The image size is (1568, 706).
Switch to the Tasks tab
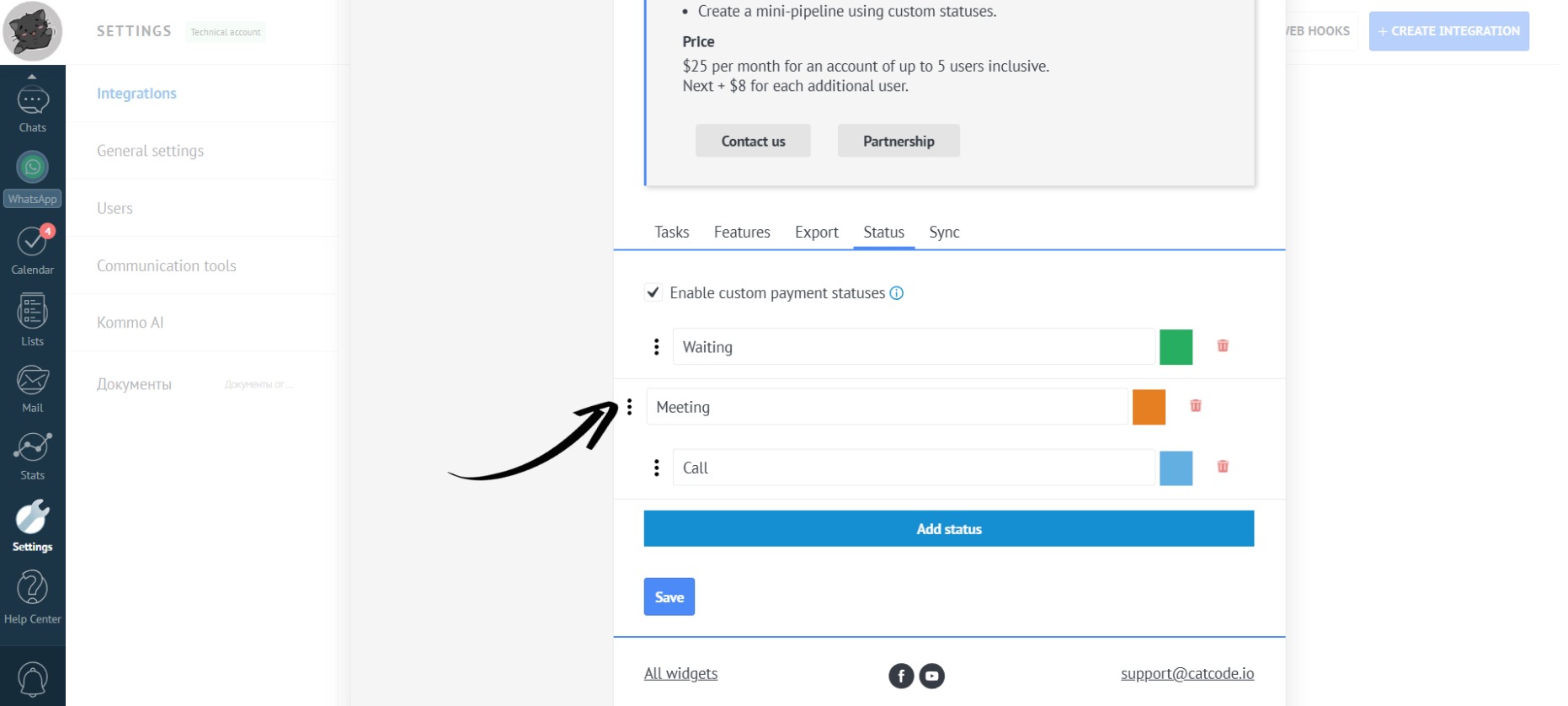(x=671, y=233)
